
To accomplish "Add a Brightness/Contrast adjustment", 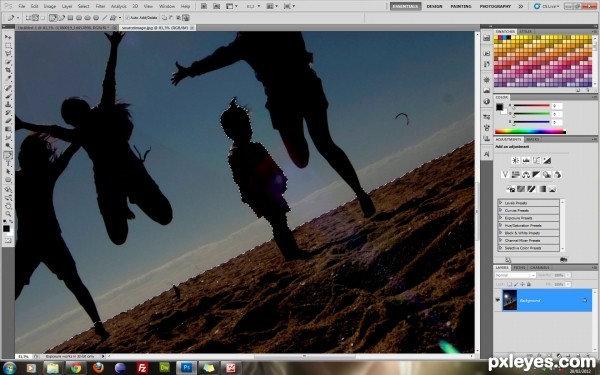I will click(x=515, y=160).
